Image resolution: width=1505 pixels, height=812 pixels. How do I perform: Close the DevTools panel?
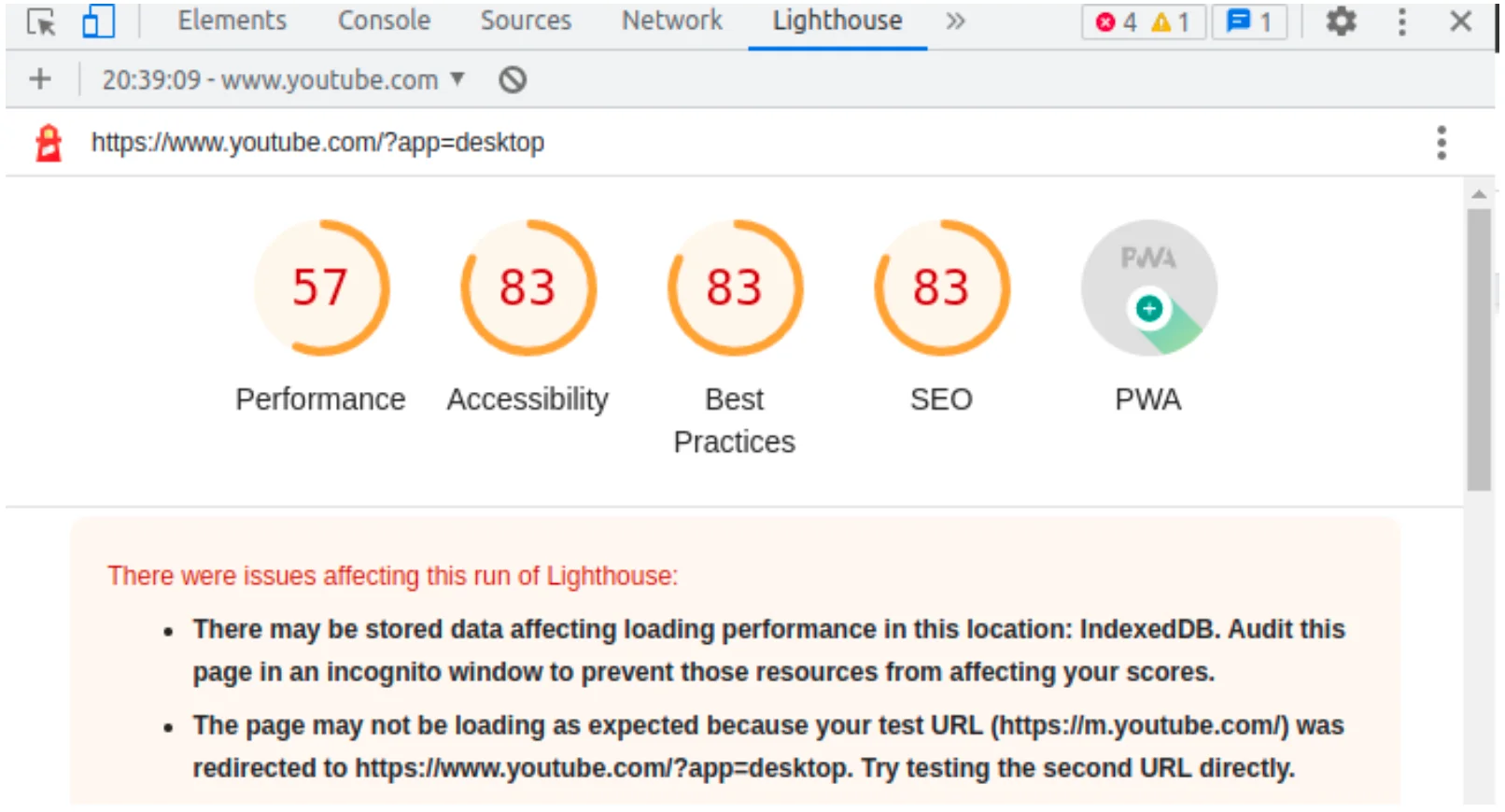click(x=1461, y=21)
